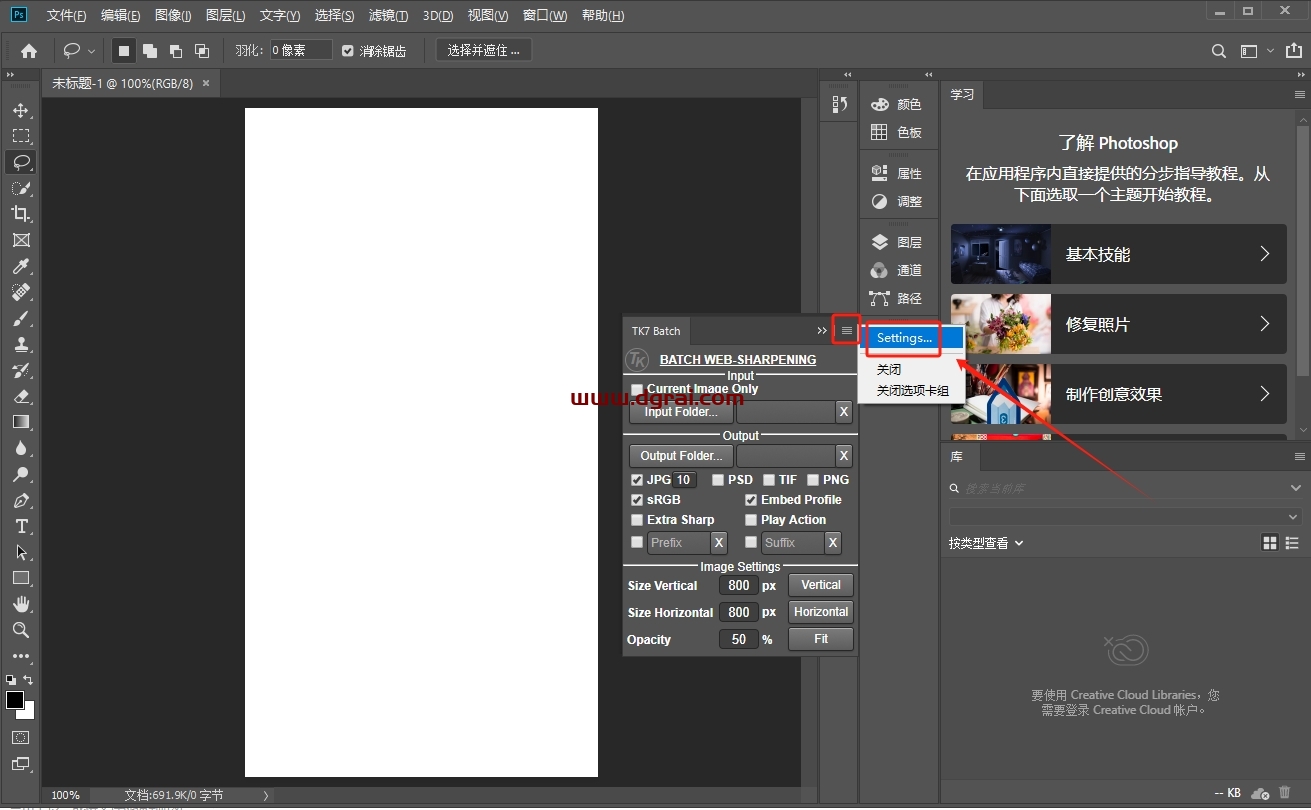
Task: Select the Gradient tool
Action: tap(21, 422)
